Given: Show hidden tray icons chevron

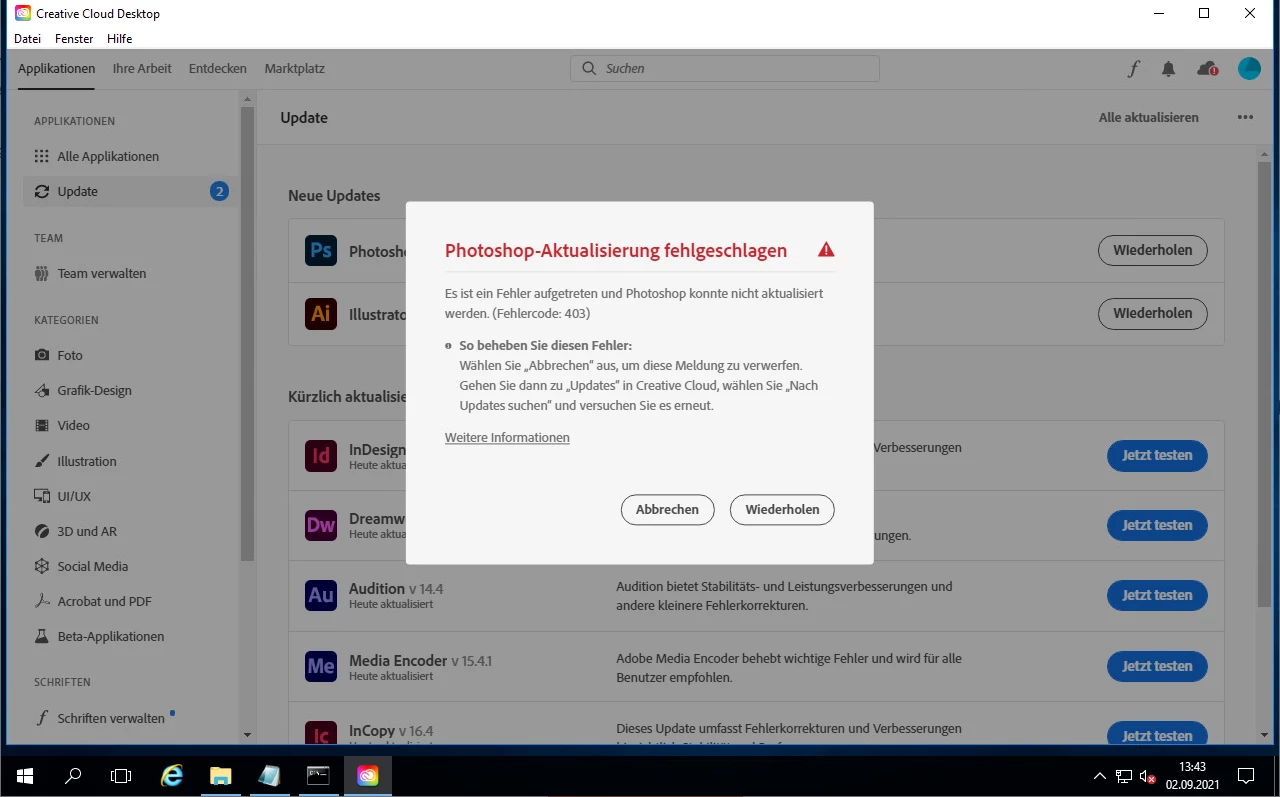Looking at the screenshot, I should [x=1100, y=776].
